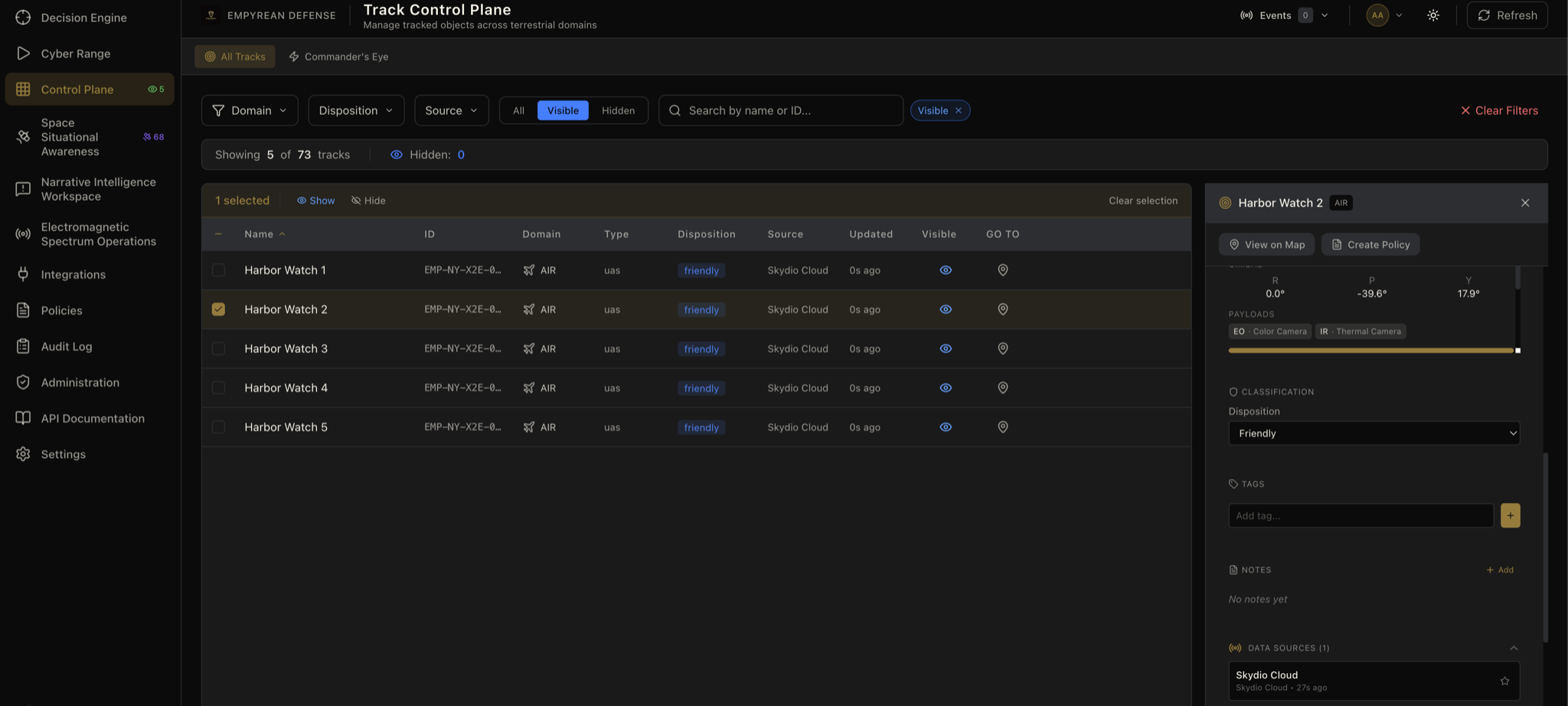This screenshot has width=1568, height=706.
Task: Click Clear Filters
Action: (1498, 110)
